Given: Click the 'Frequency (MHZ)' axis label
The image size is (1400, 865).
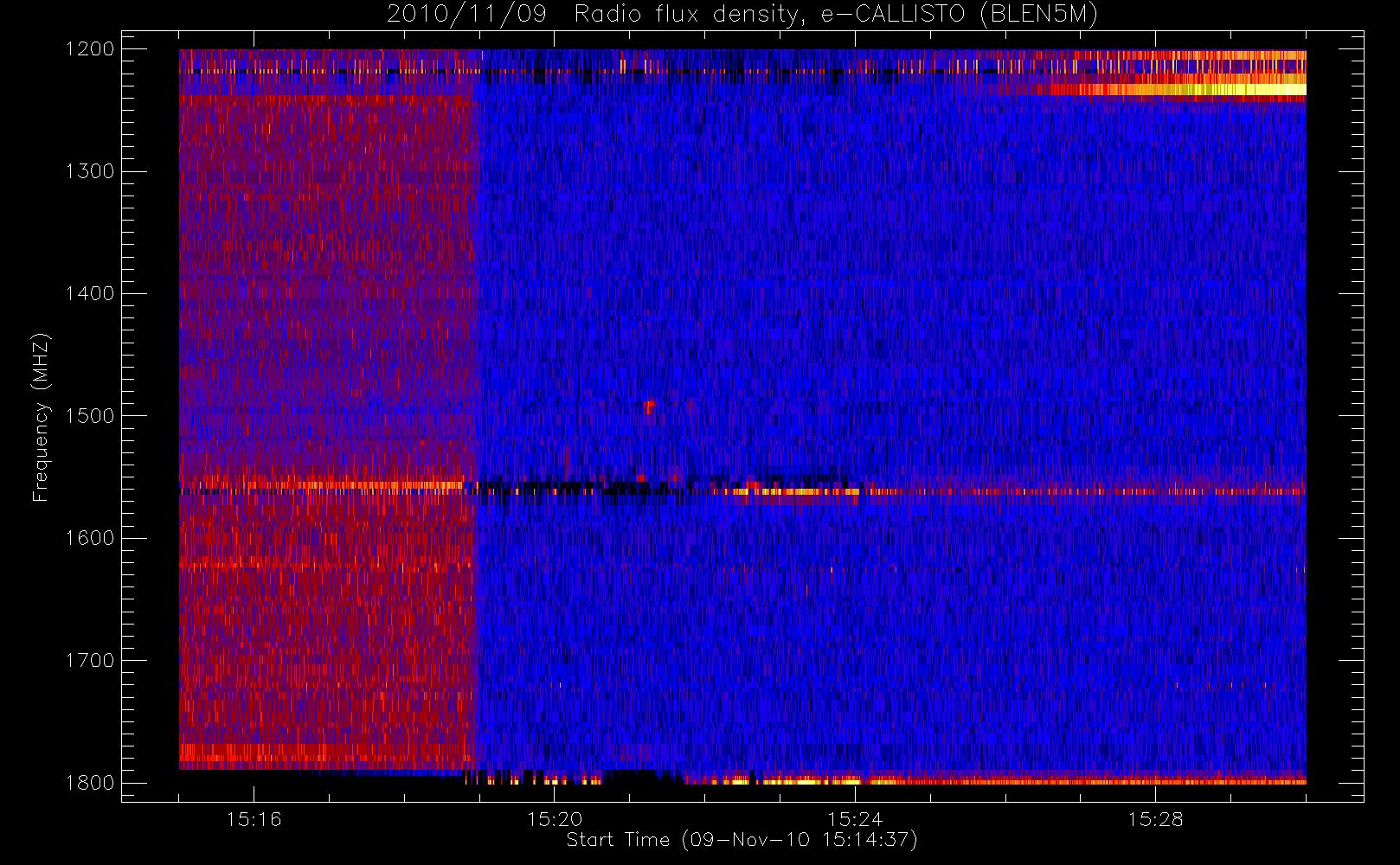Looking at the screenshot, I should [41, 417].
